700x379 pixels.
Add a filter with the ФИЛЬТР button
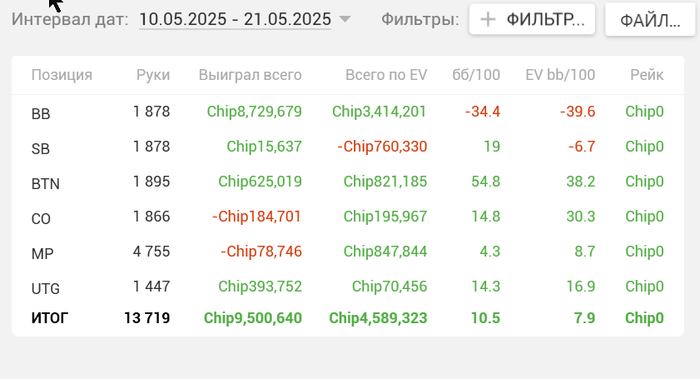532,19
